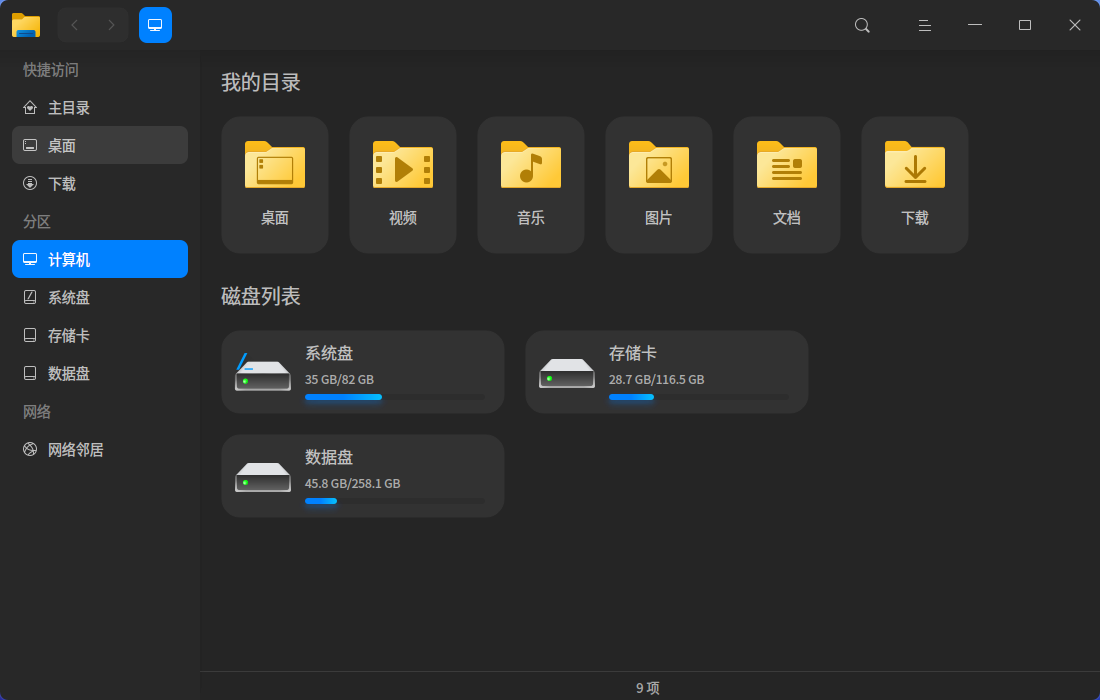Open 下载 in the sidebar
The height and width of the screenshot is (700, 1100).
pyautogui.click(x=100, y=184)
